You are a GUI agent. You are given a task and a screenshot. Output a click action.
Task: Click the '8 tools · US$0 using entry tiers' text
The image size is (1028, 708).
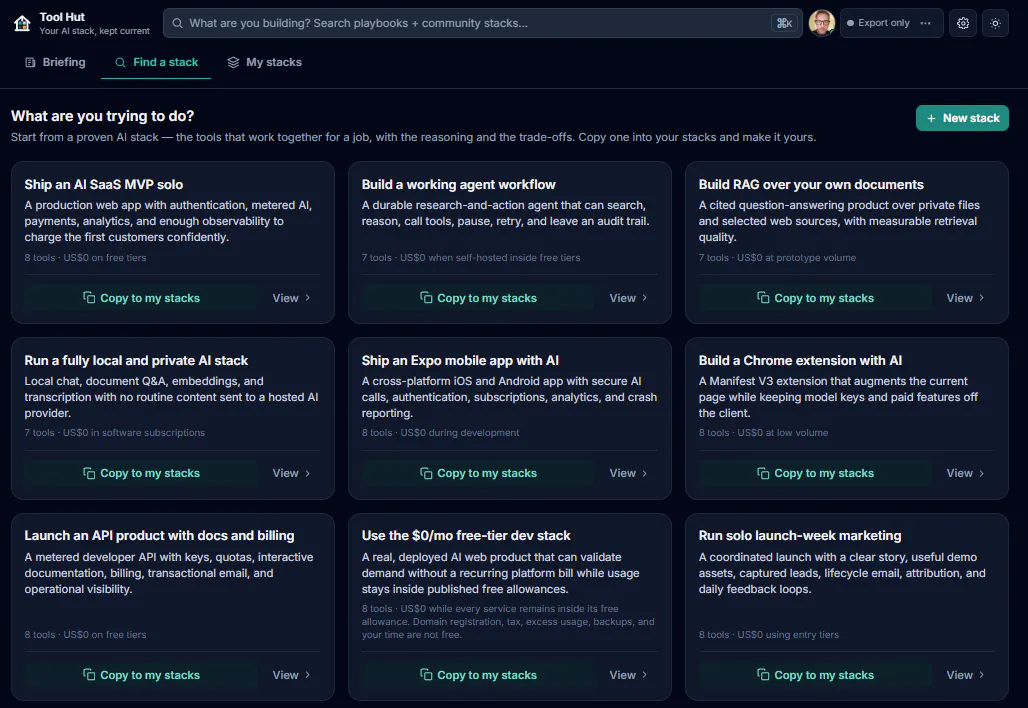point(768,635)
